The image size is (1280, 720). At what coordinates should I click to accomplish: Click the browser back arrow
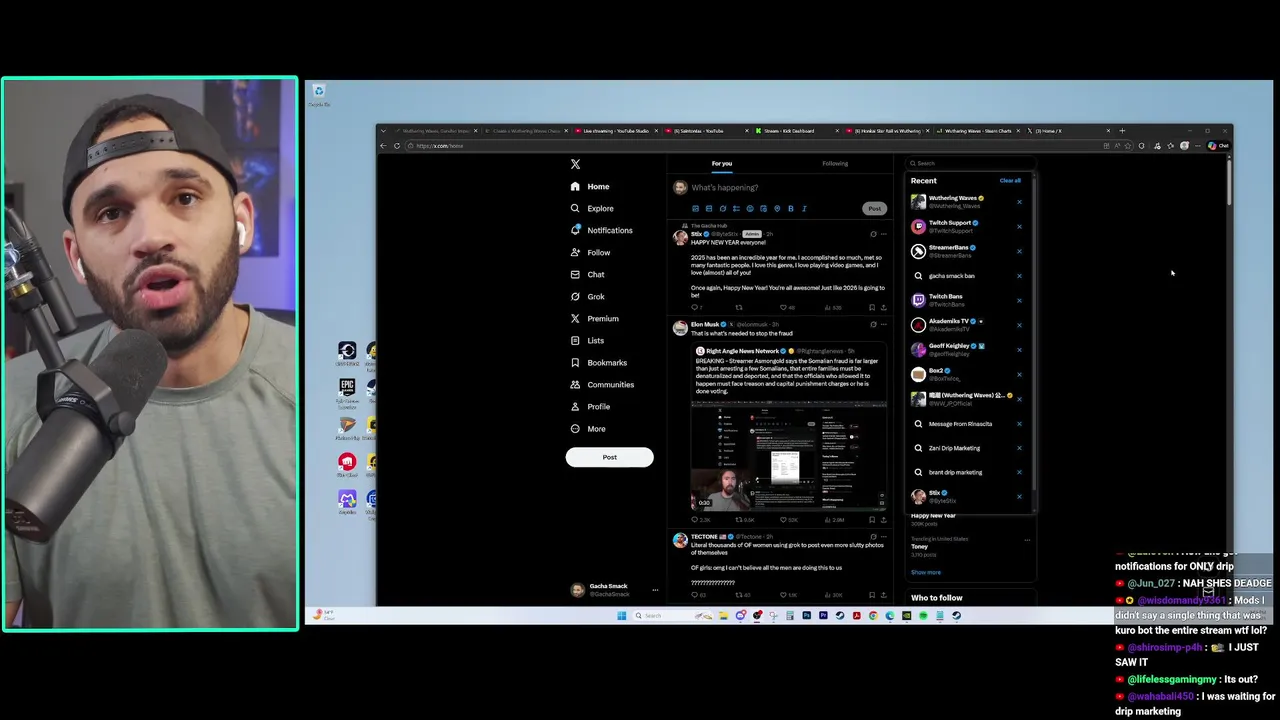[x=383, y=146]
